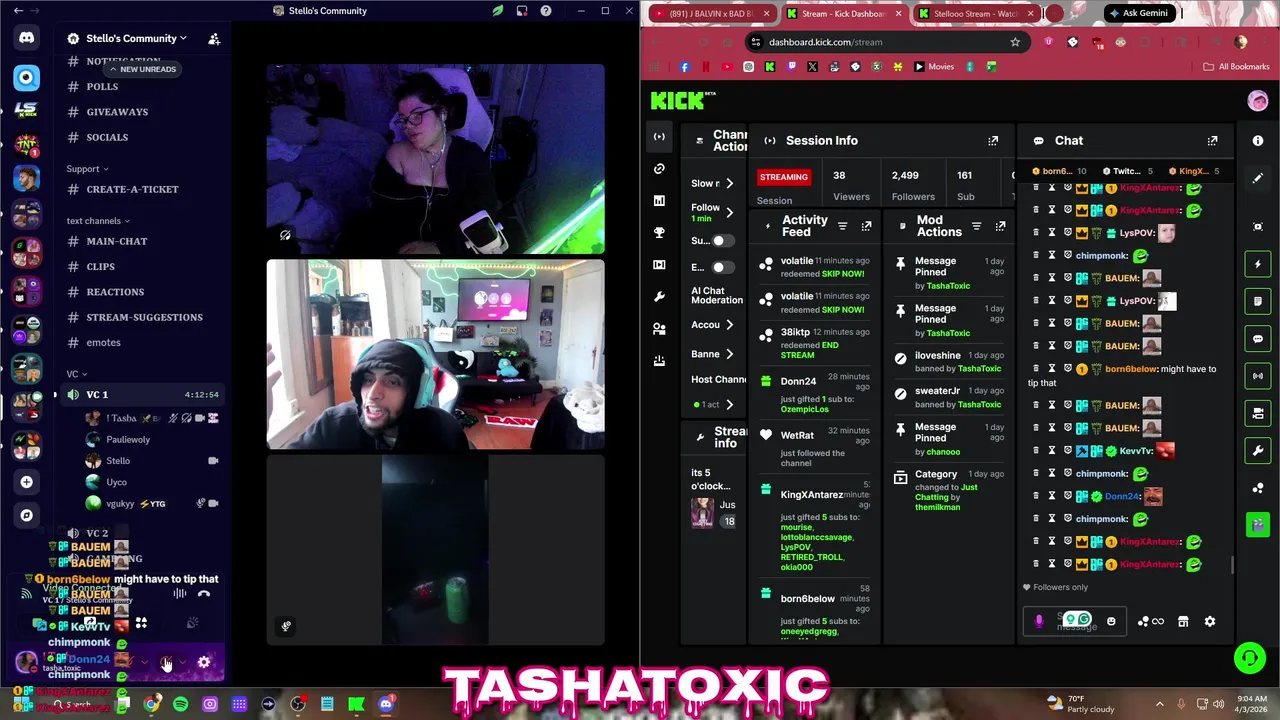Open Spotify from the Windows taskbar

(x=180, y=705)
